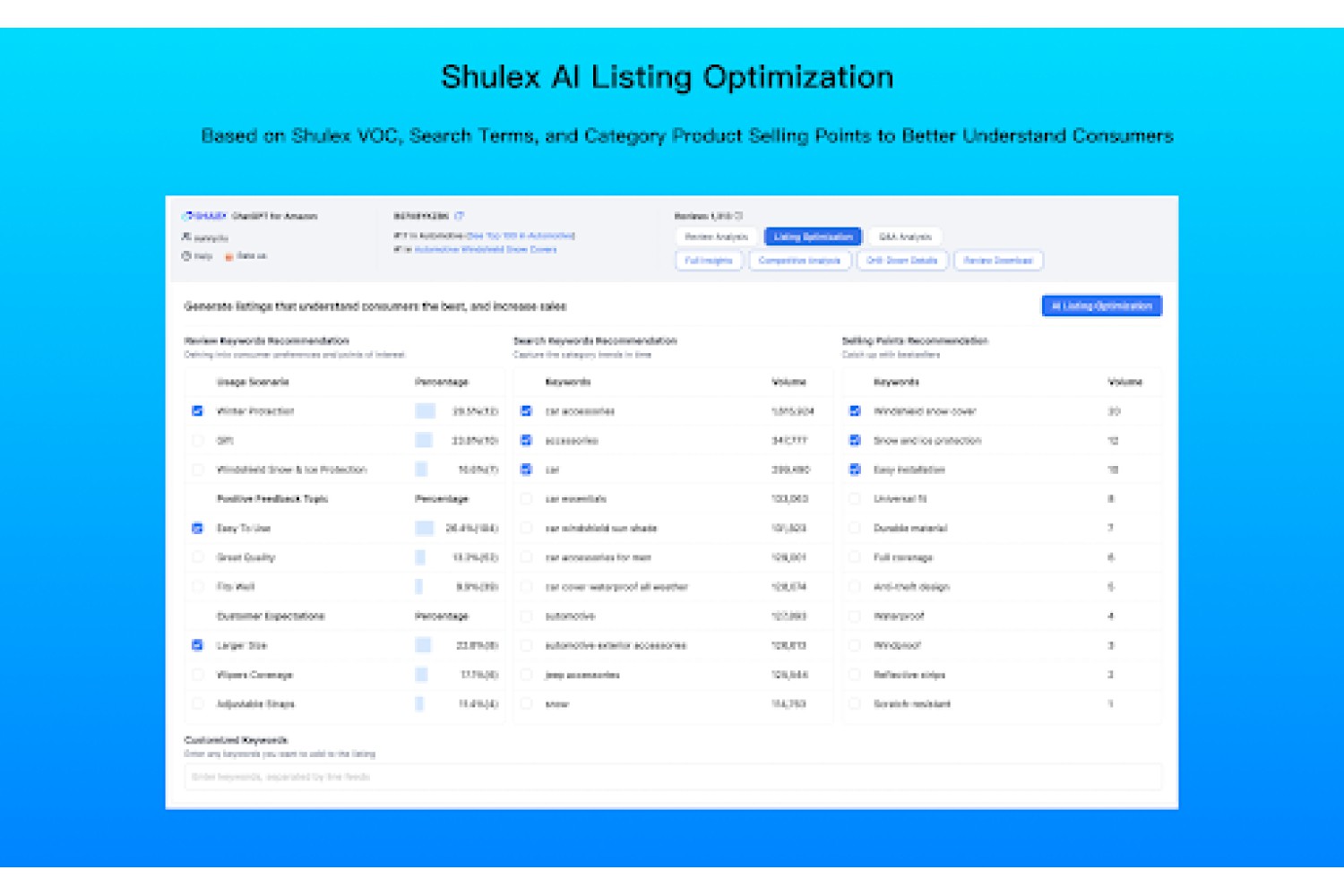
Task: Click the Rate us link text
Action: (252, 256)
